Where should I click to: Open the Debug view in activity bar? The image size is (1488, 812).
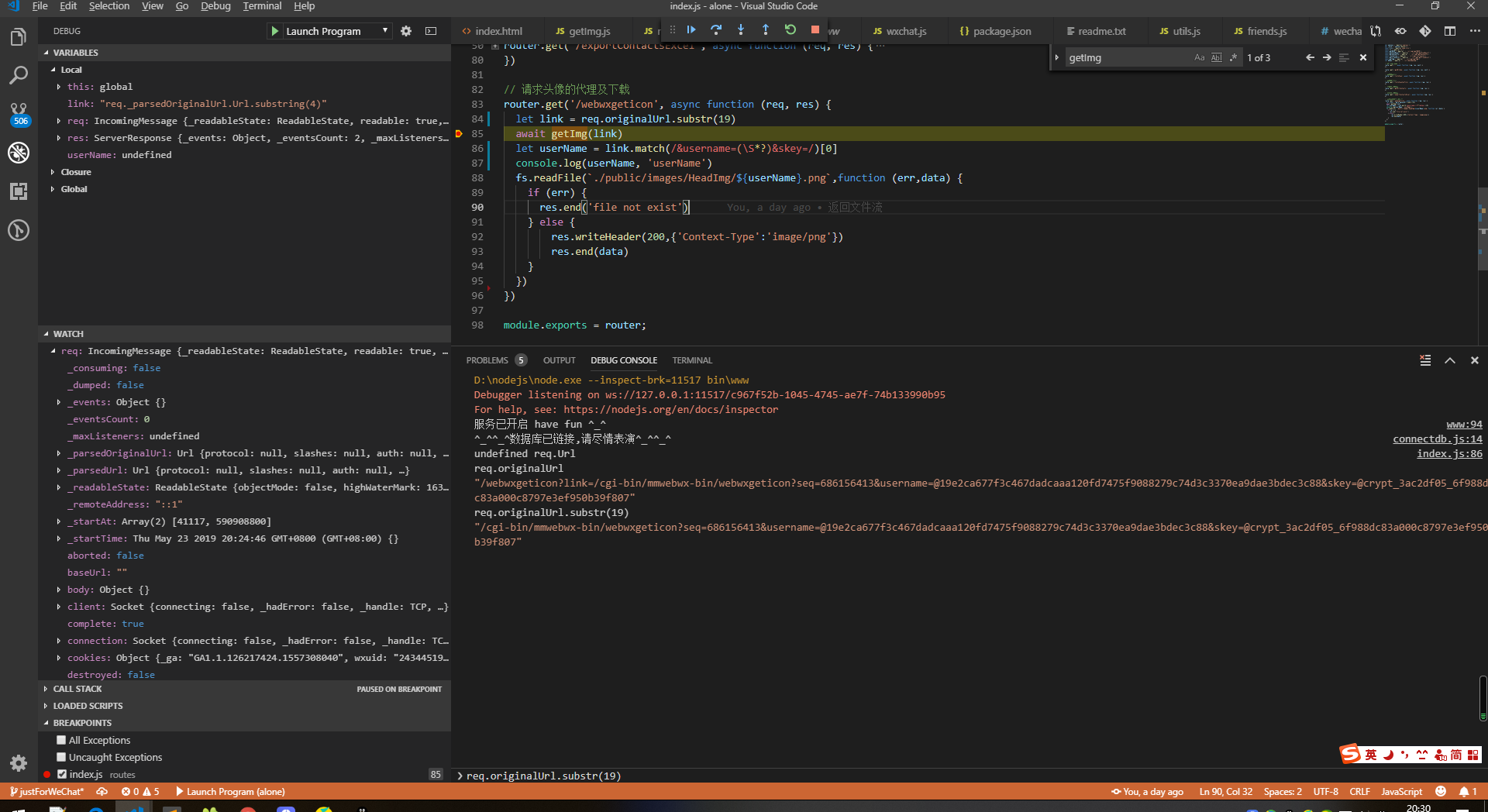coord(19,153)
